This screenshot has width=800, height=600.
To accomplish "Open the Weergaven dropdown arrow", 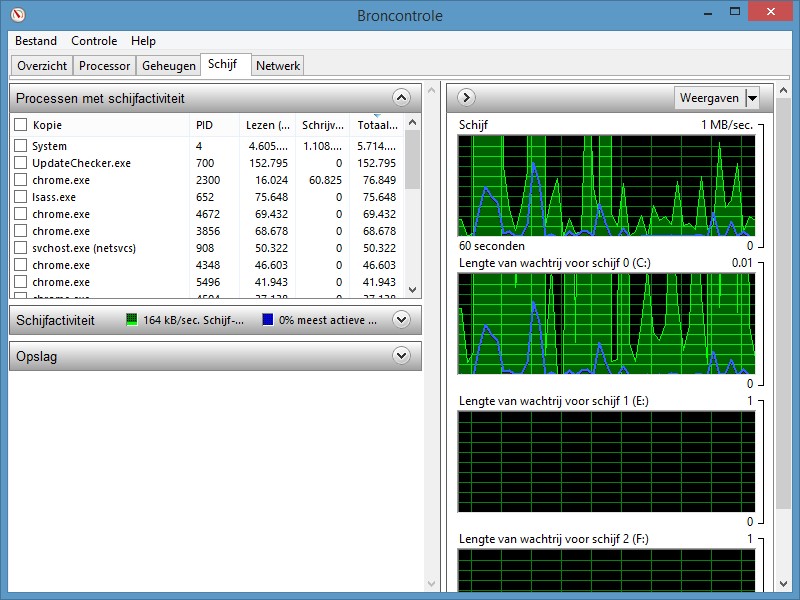I will click(x=753, y=98).
